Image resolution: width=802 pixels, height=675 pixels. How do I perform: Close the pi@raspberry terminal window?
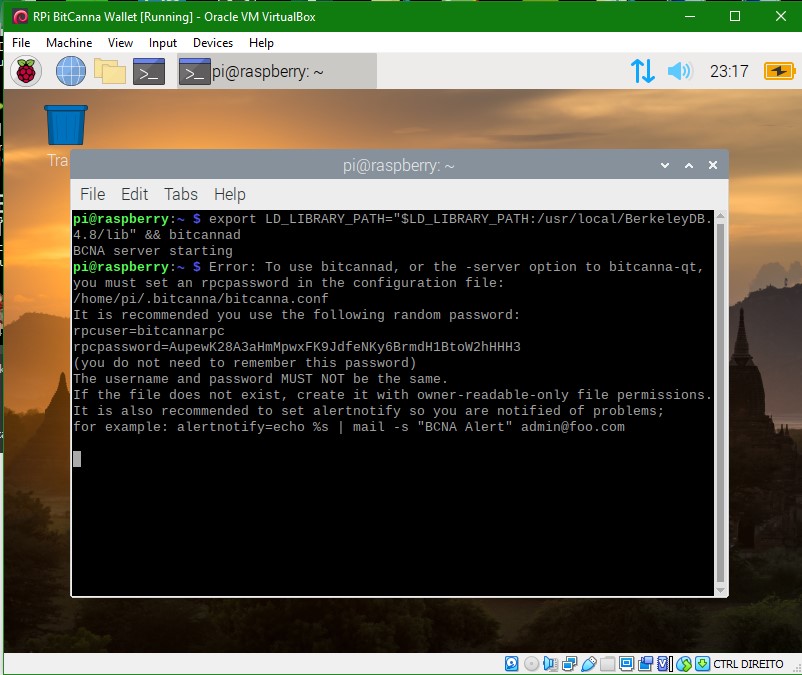pos(712,165)
